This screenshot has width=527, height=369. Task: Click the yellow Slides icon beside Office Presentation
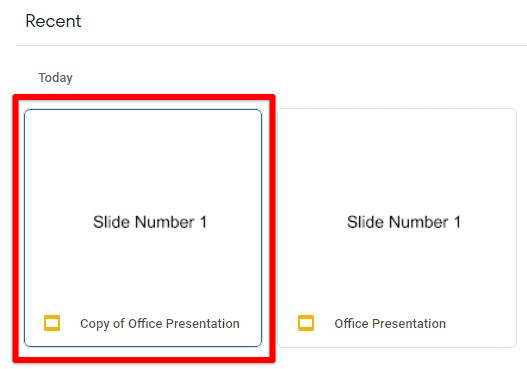tap(306, 323)
